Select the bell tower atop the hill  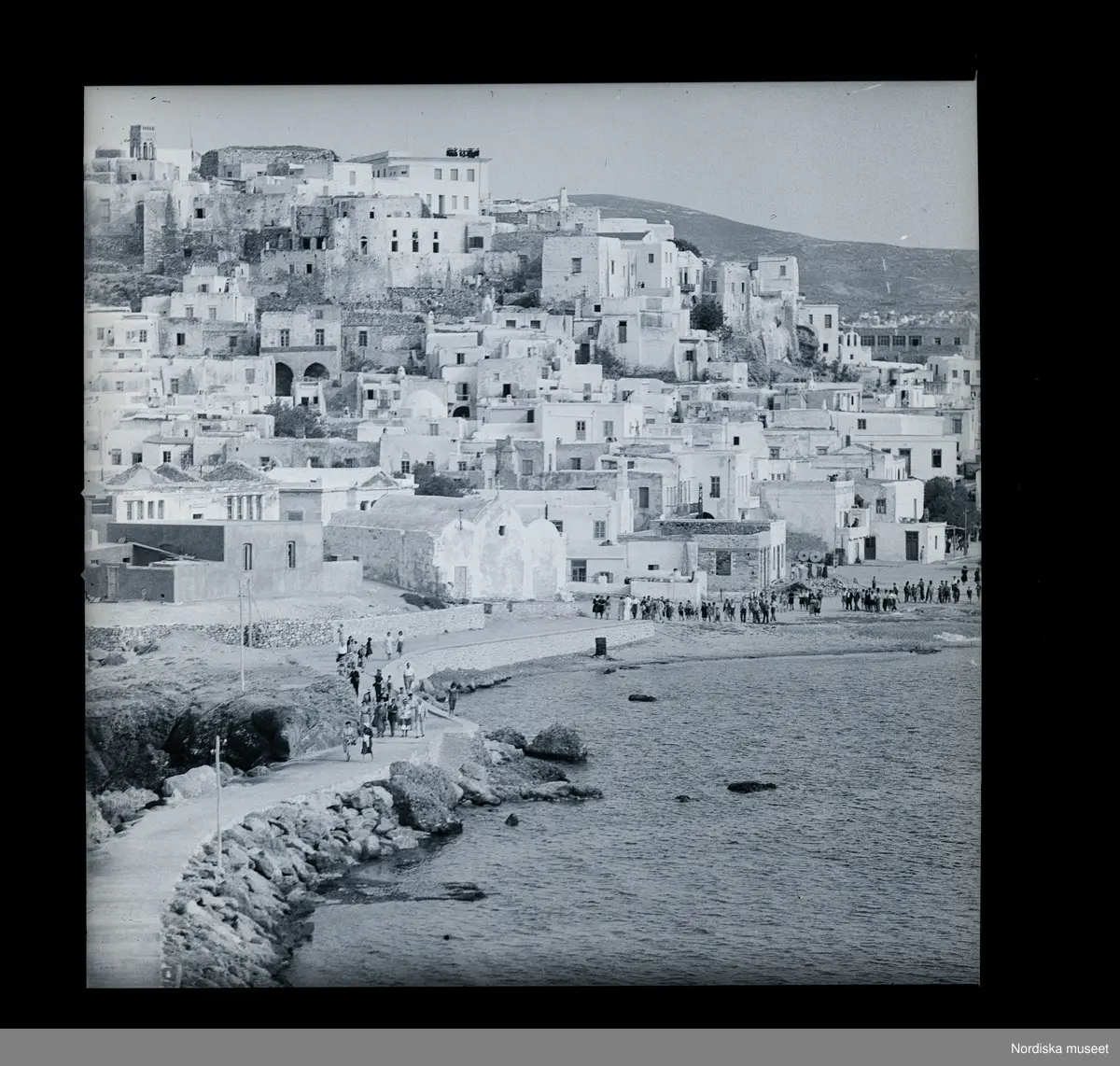coord(142,141)
